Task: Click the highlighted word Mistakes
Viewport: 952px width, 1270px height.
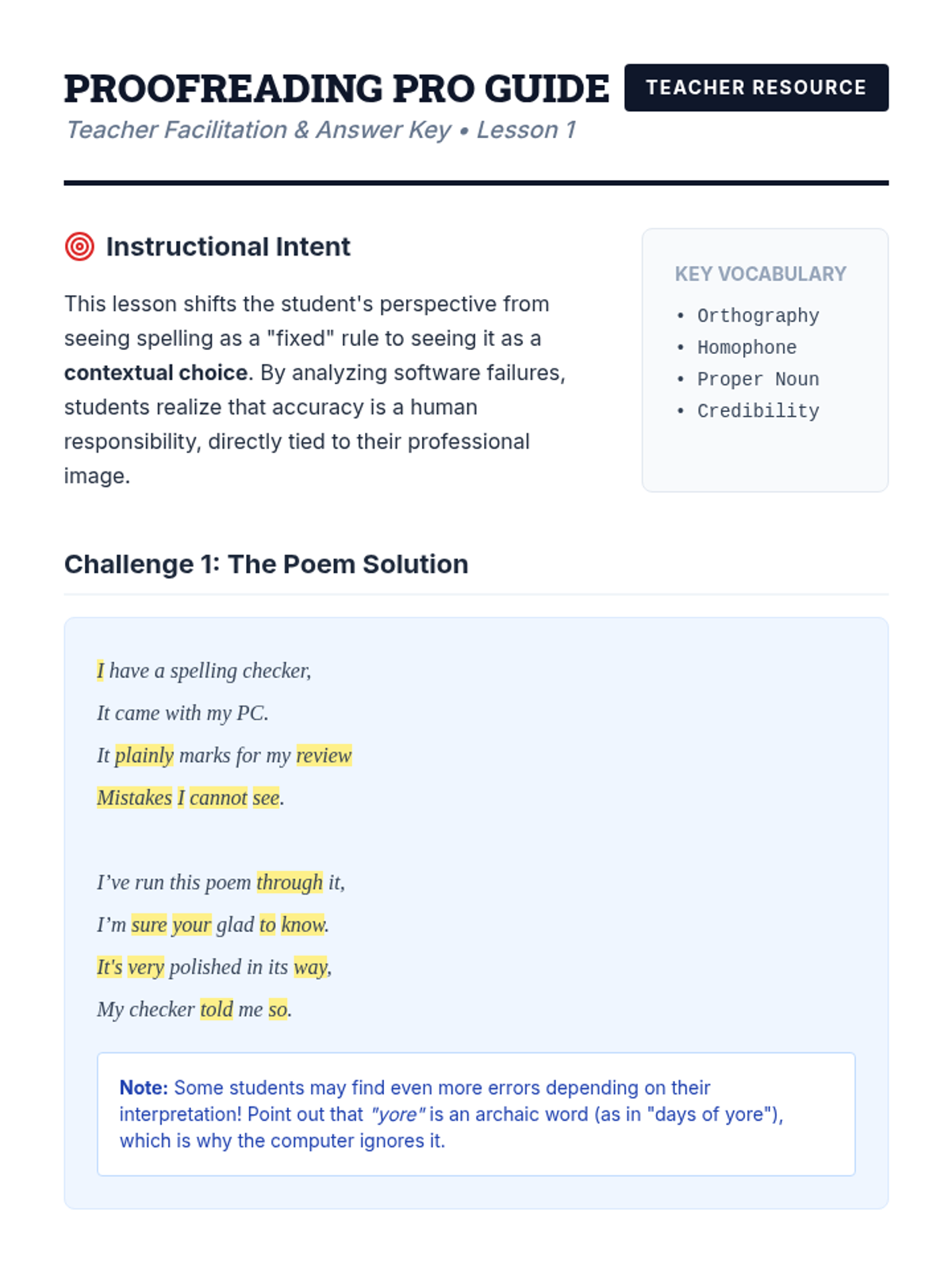Action: coord(134,798)
